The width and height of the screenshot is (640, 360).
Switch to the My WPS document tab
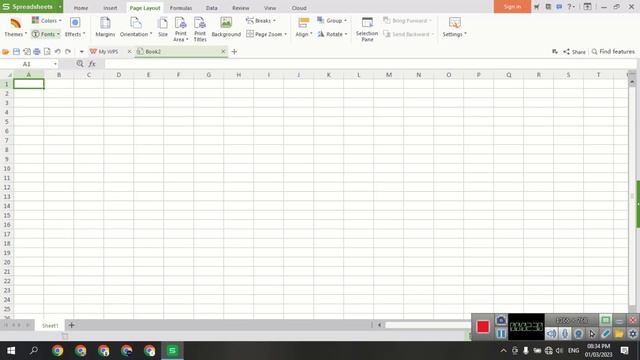(108, 51)
